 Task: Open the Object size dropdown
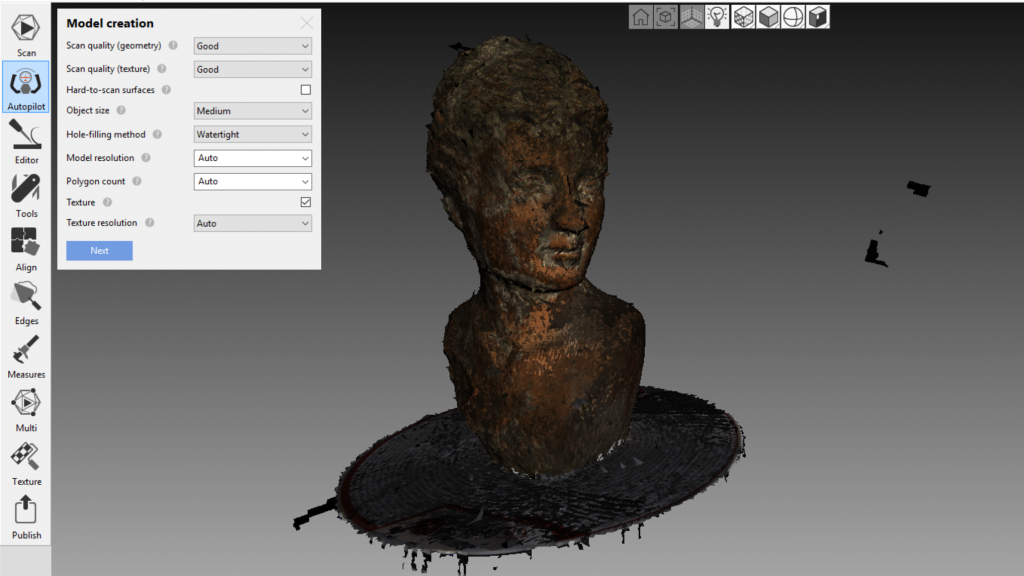(252, 111)
